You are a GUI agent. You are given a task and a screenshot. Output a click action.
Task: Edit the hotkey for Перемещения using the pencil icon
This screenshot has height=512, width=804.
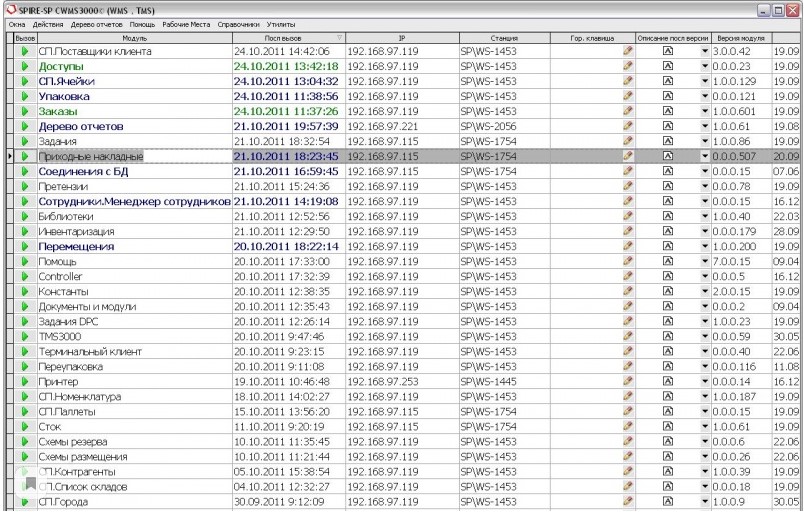coord(628,246)
